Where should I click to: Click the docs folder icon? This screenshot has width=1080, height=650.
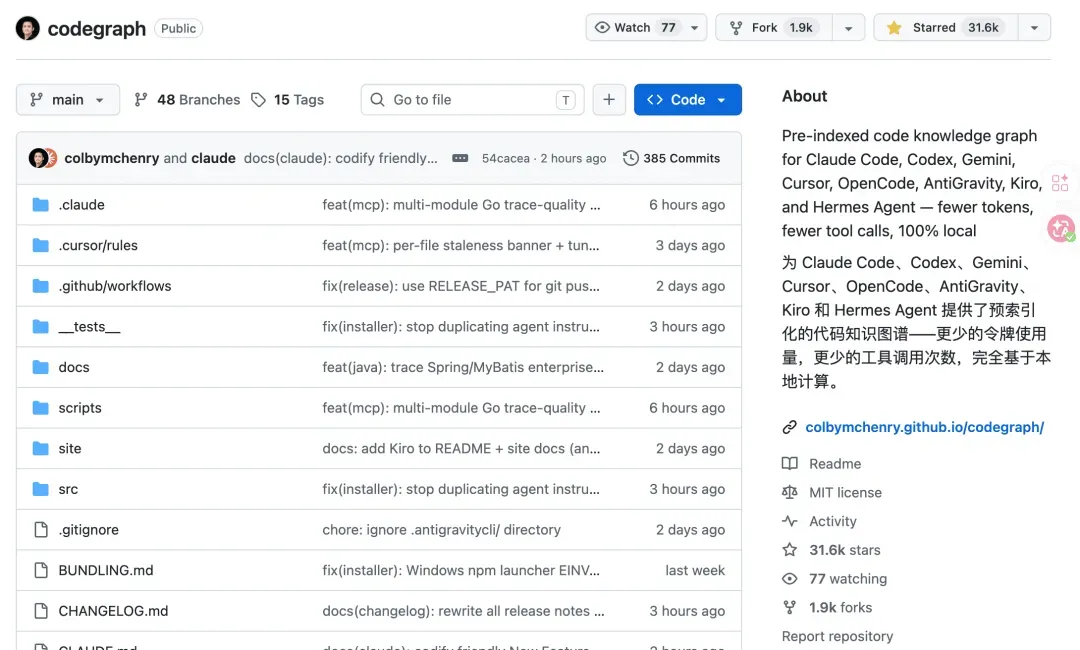point(41,367)
